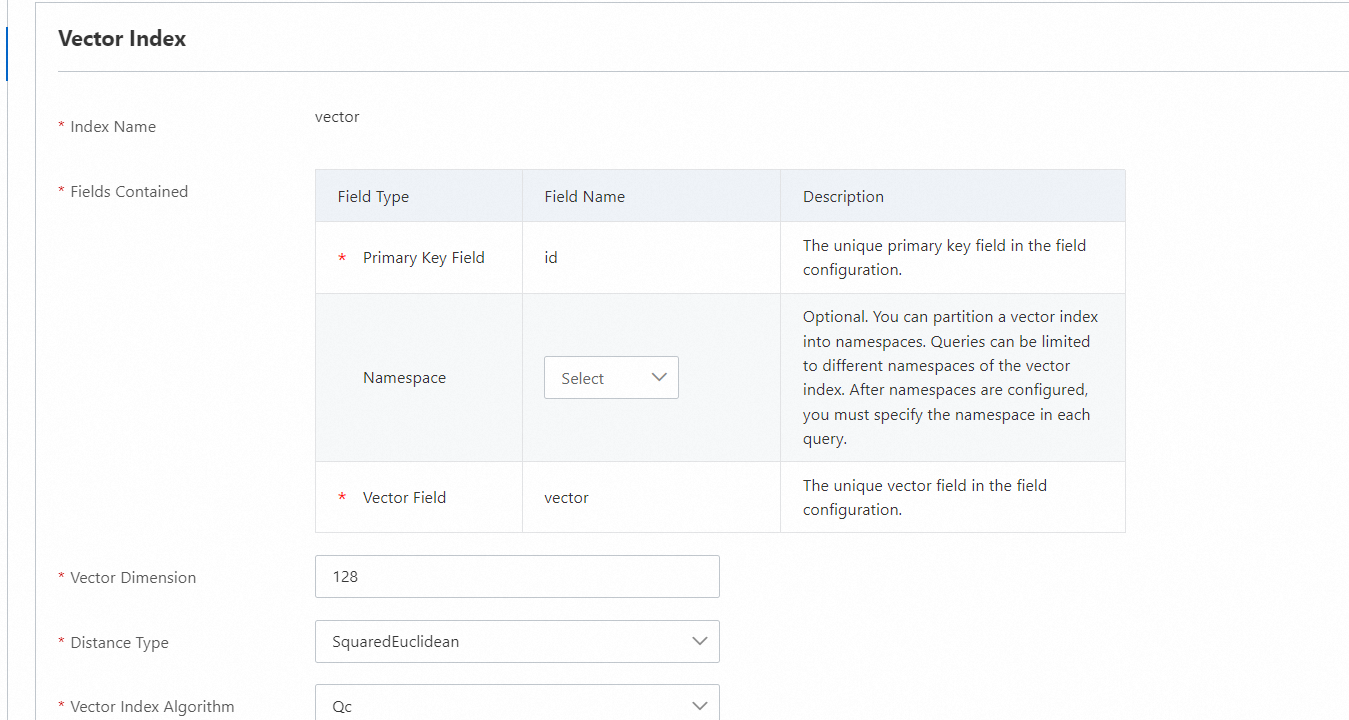Viewport: 1349px width, 720px height.
Task: Open the Namespace Select dropdown
Action: click(x=611, y=378)
